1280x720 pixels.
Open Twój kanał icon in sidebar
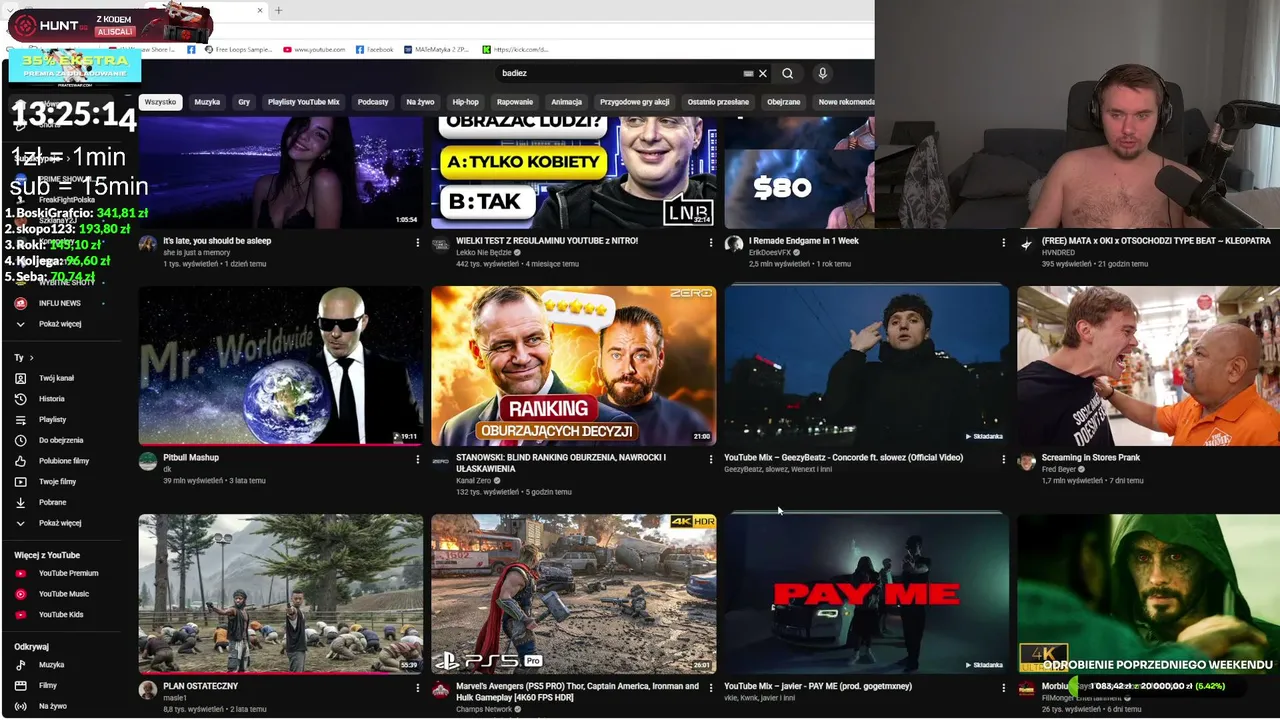[20, 378]
